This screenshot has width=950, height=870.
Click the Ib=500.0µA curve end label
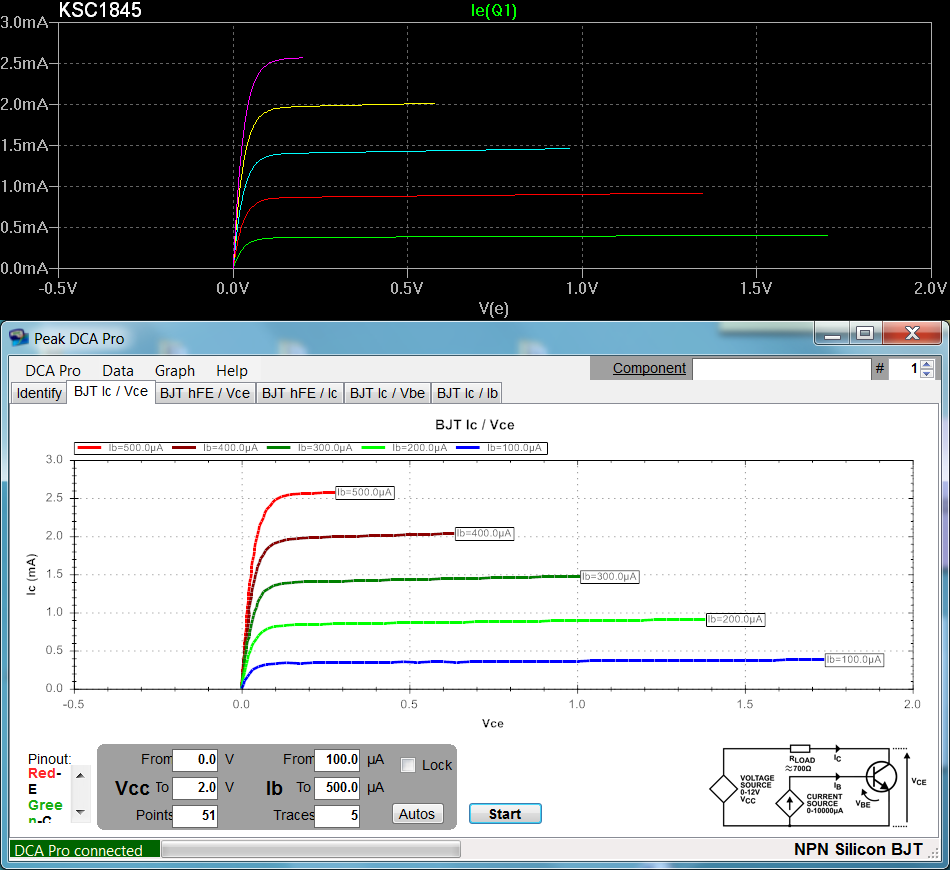point(365,492)
